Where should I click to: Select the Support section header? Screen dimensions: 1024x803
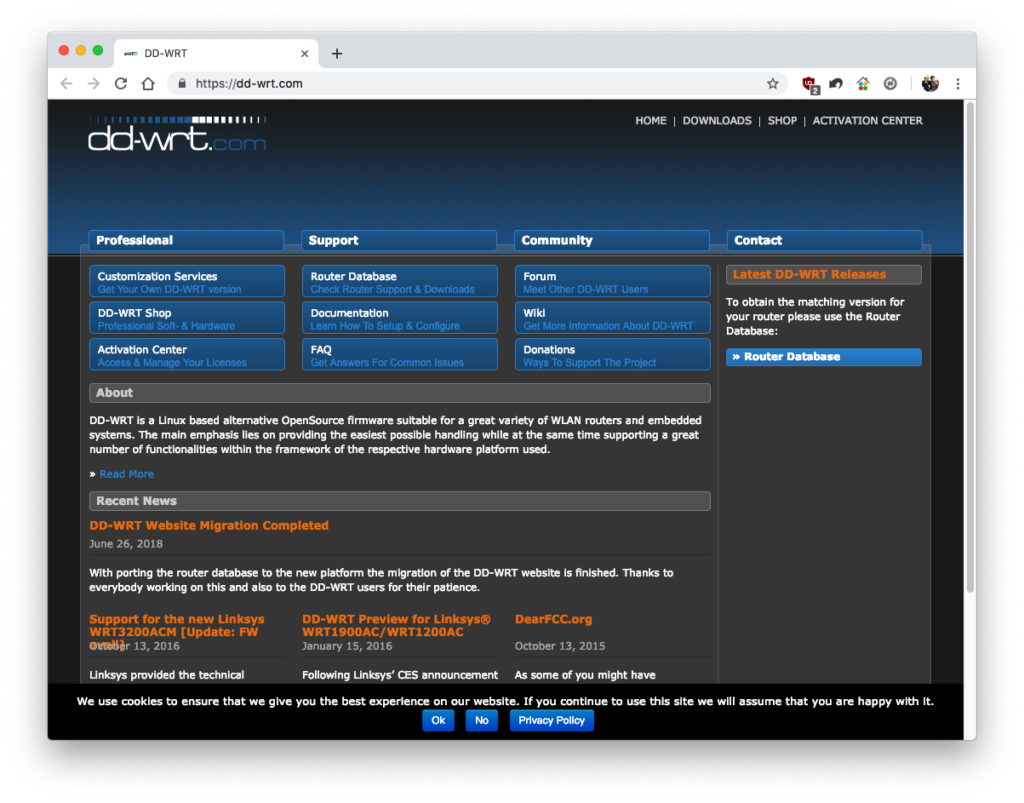pos(399,240)
